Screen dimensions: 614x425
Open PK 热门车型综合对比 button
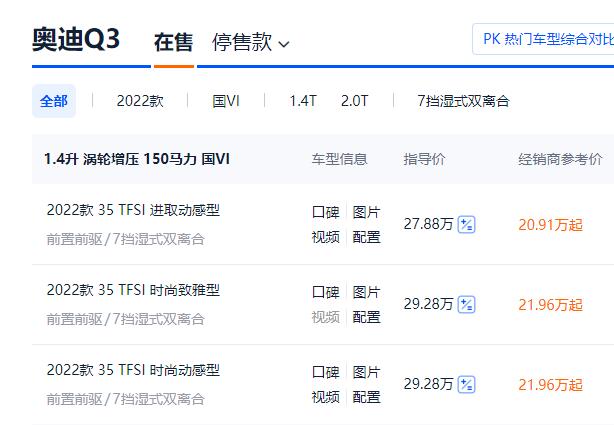[x=543, y=39]
